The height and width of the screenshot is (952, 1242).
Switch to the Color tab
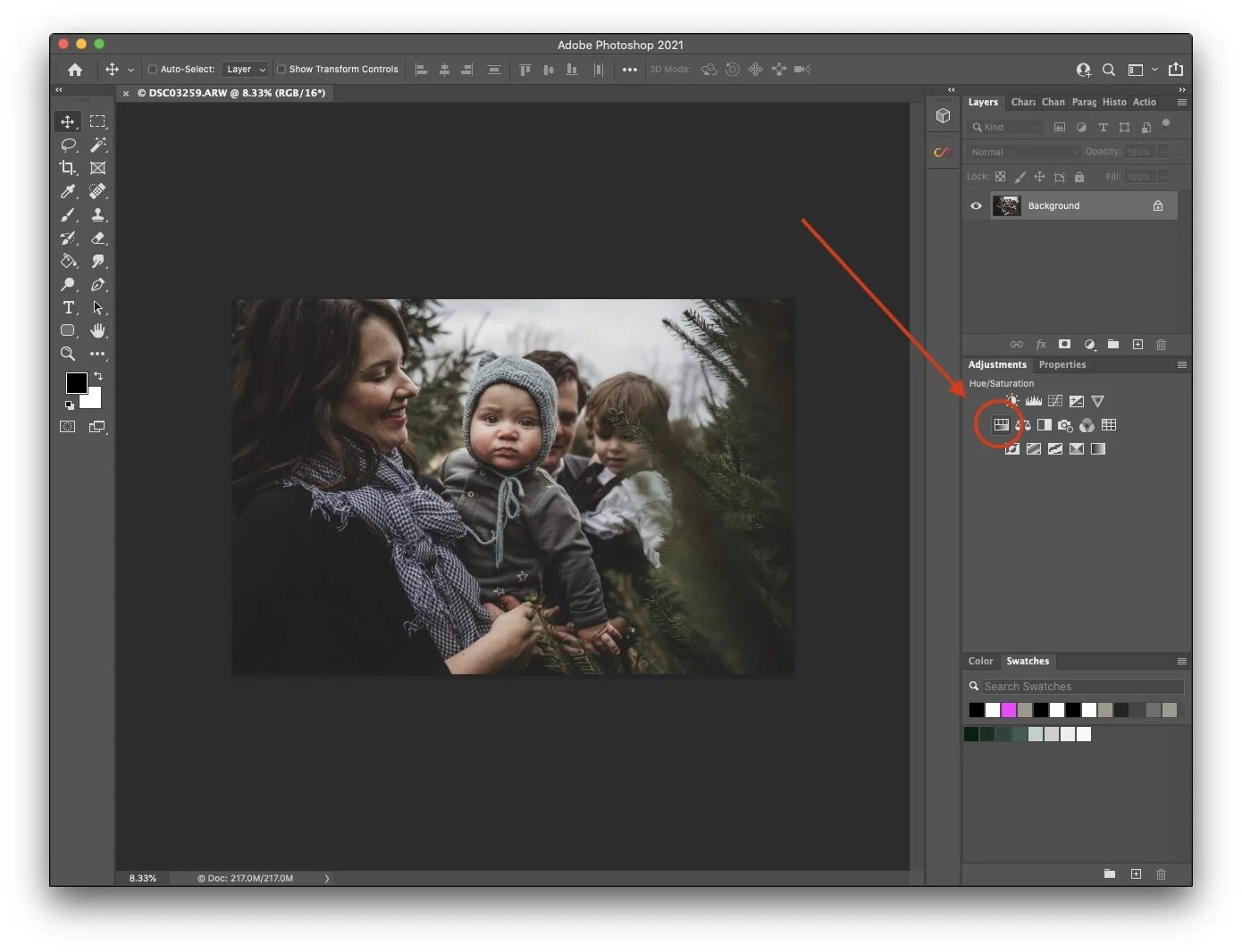(980, 661)
